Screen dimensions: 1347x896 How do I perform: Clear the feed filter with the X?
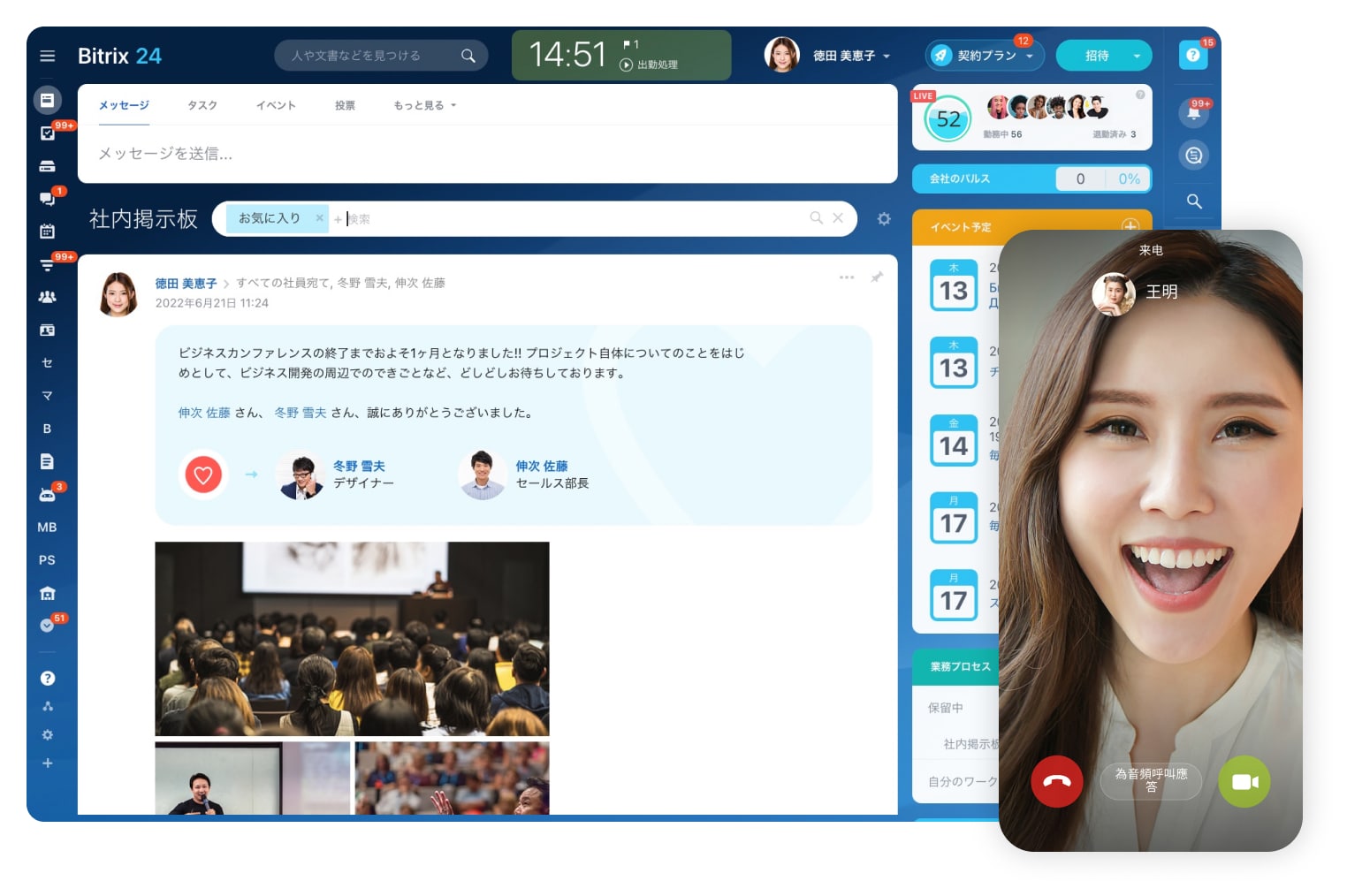click(838, 218)
